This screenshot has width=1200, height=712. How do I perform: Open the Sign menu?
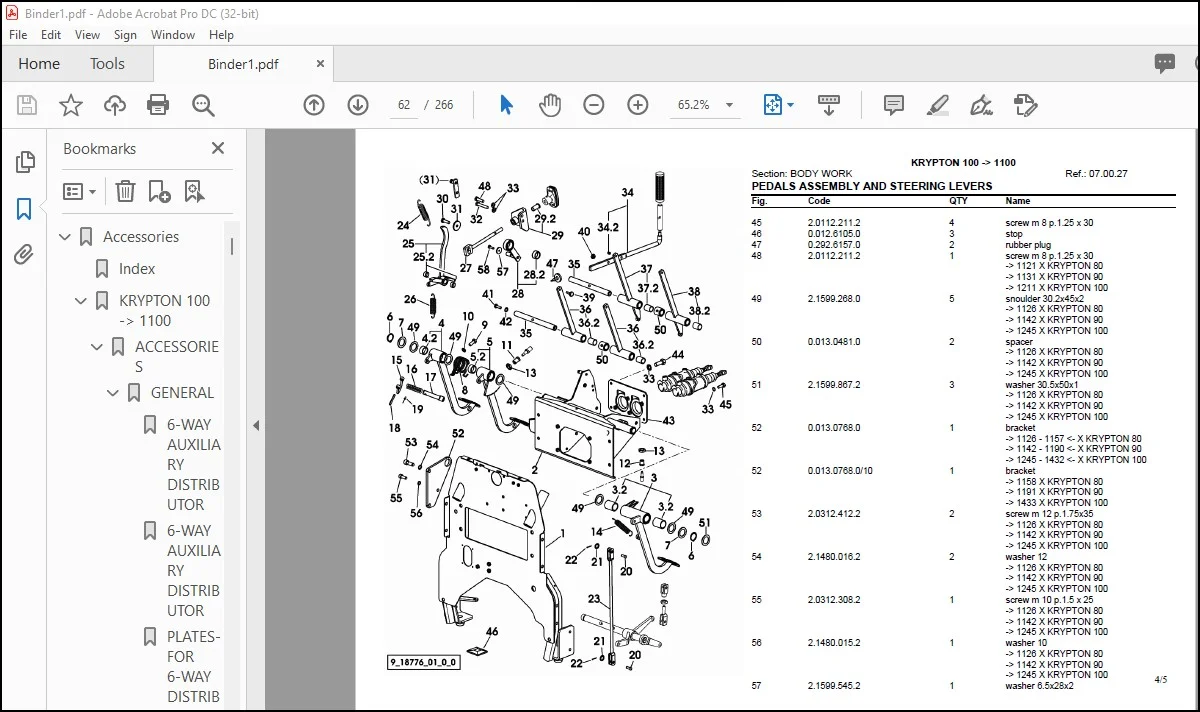coord(125,34)
